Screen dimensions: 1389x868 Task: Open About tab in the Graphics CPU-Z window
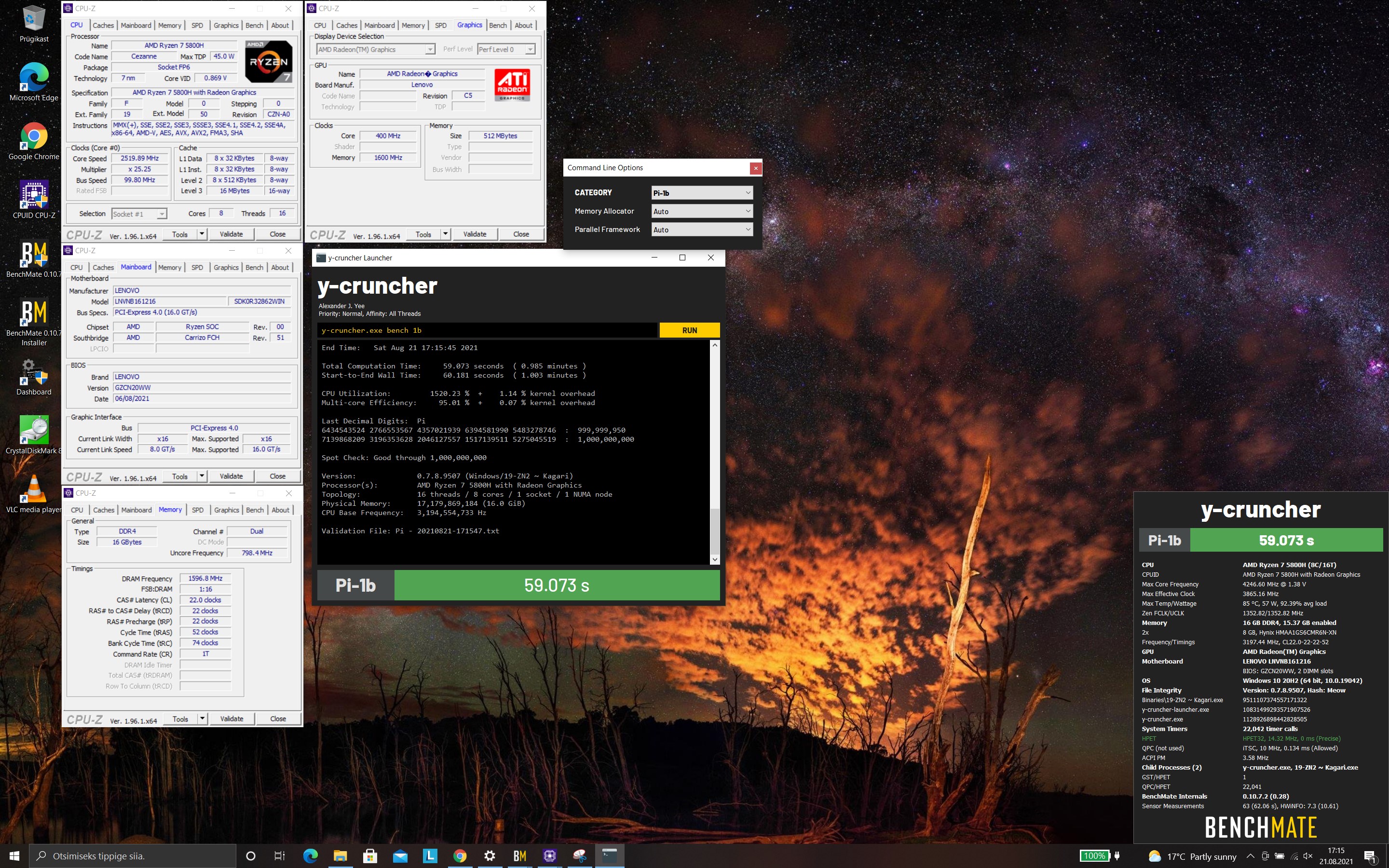click(x=523, y=25)
